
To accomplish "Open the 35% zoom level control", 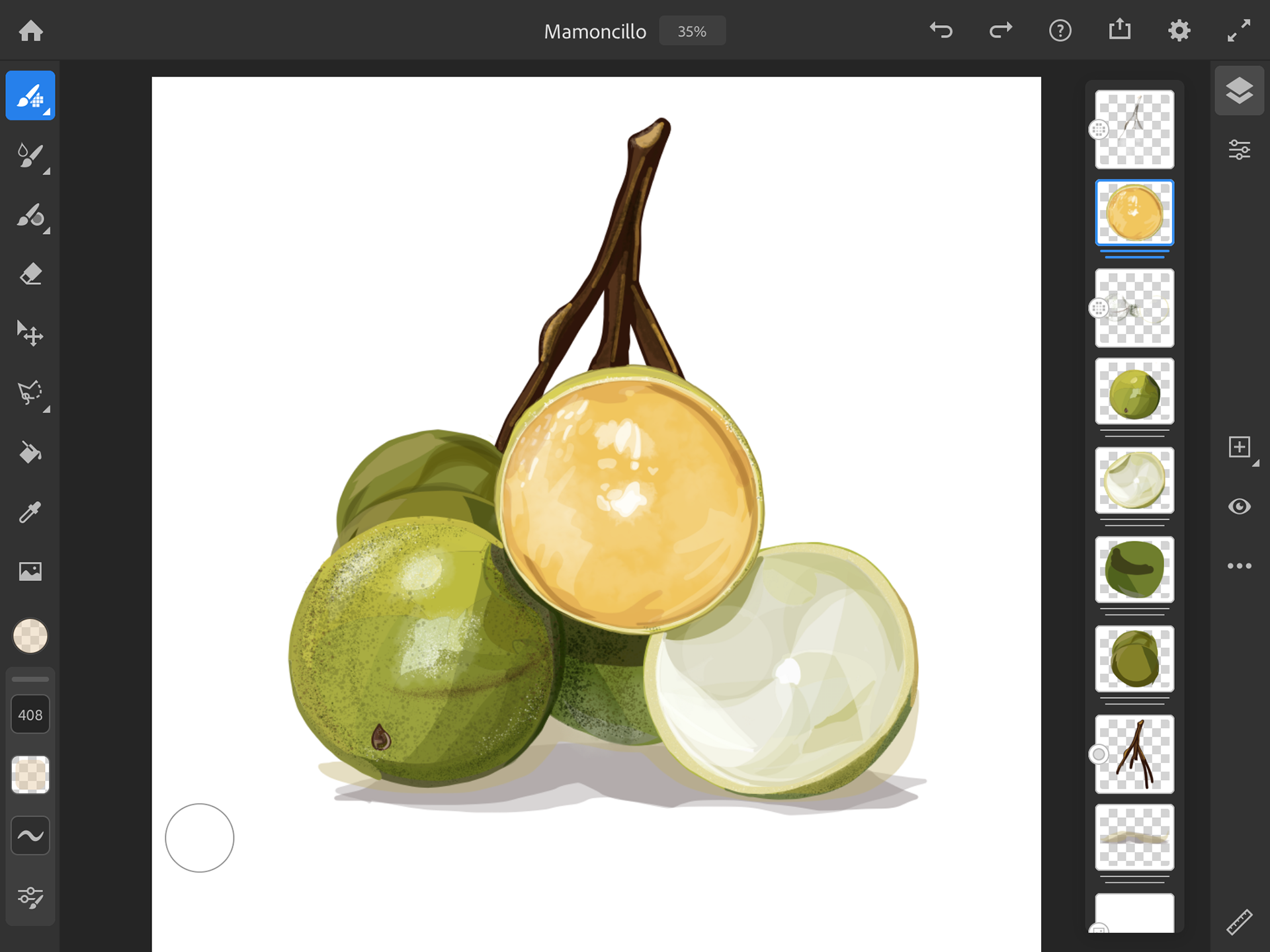I will (x=692, y=32).
